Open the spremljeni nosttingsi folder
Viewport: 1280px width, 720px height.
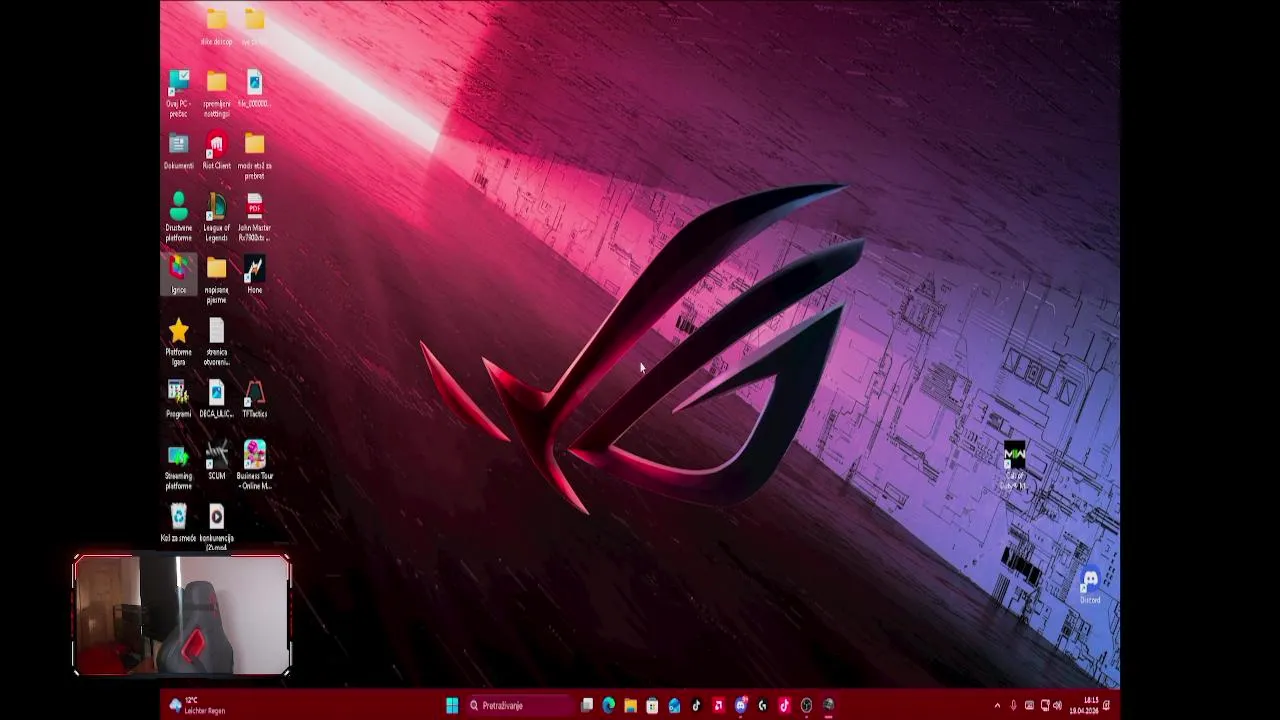click(216, 93)
